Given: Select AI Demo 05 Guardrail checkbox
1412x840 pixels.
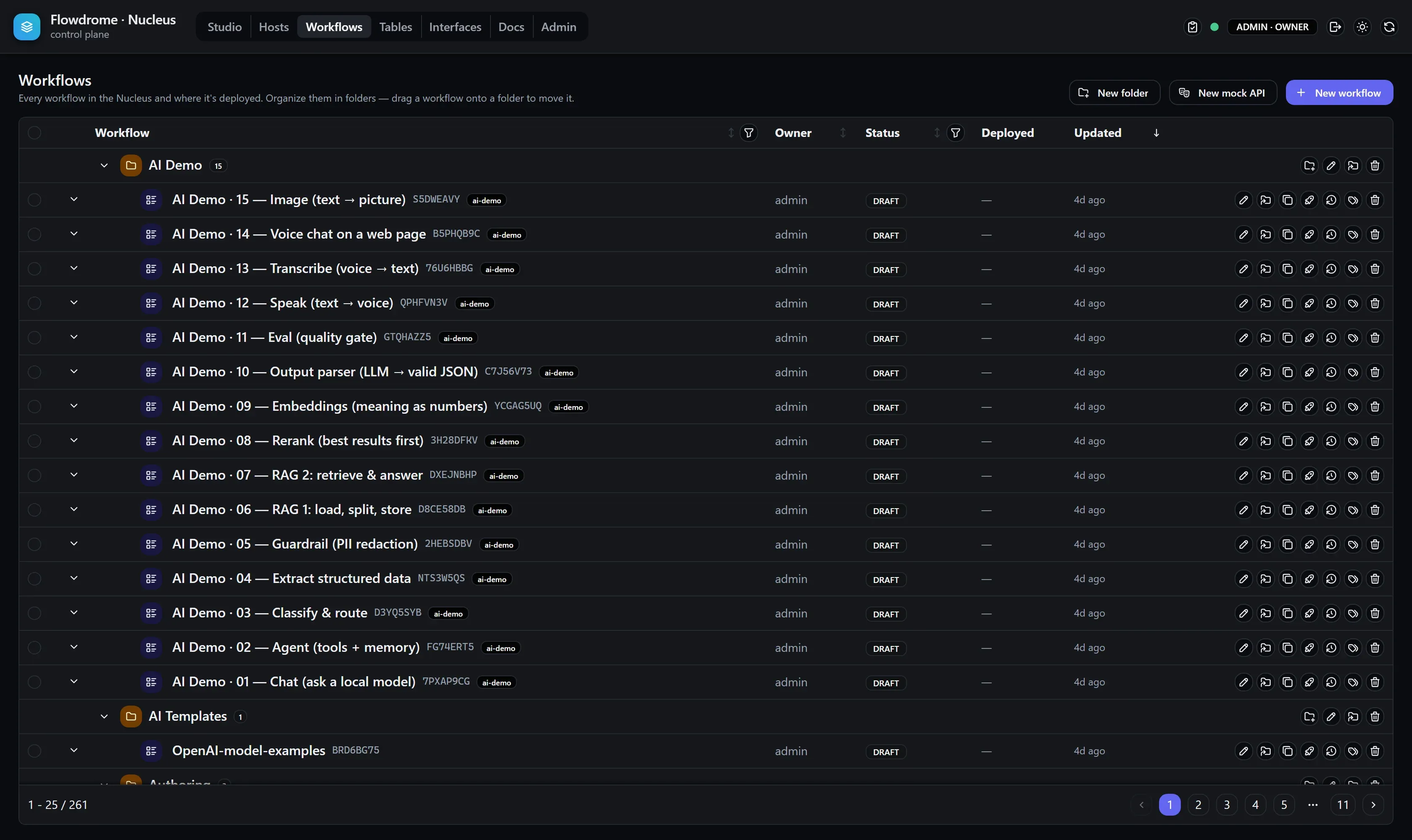Looking at the screenshot, I should 34,544.
